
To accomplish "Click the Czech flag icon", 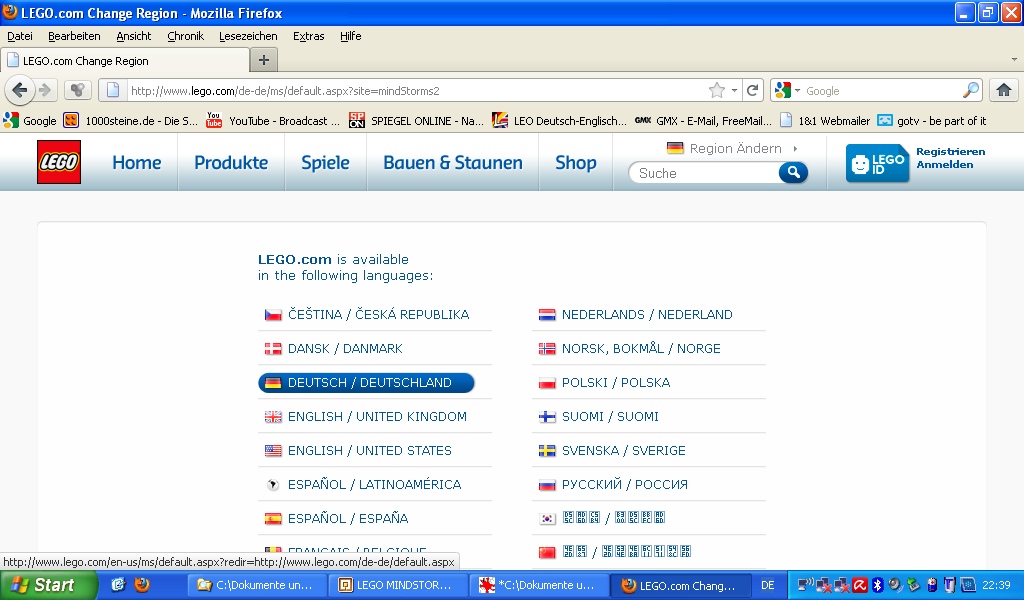I will point(273,315).
